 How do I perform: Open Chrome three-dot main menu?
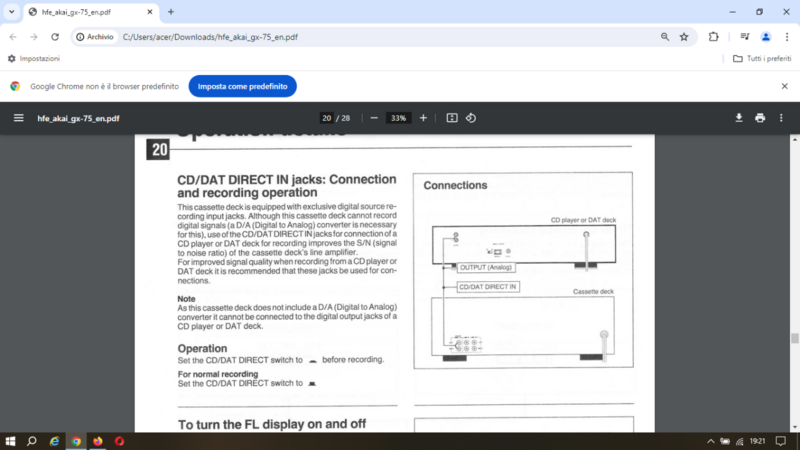[x=785, y=36]
